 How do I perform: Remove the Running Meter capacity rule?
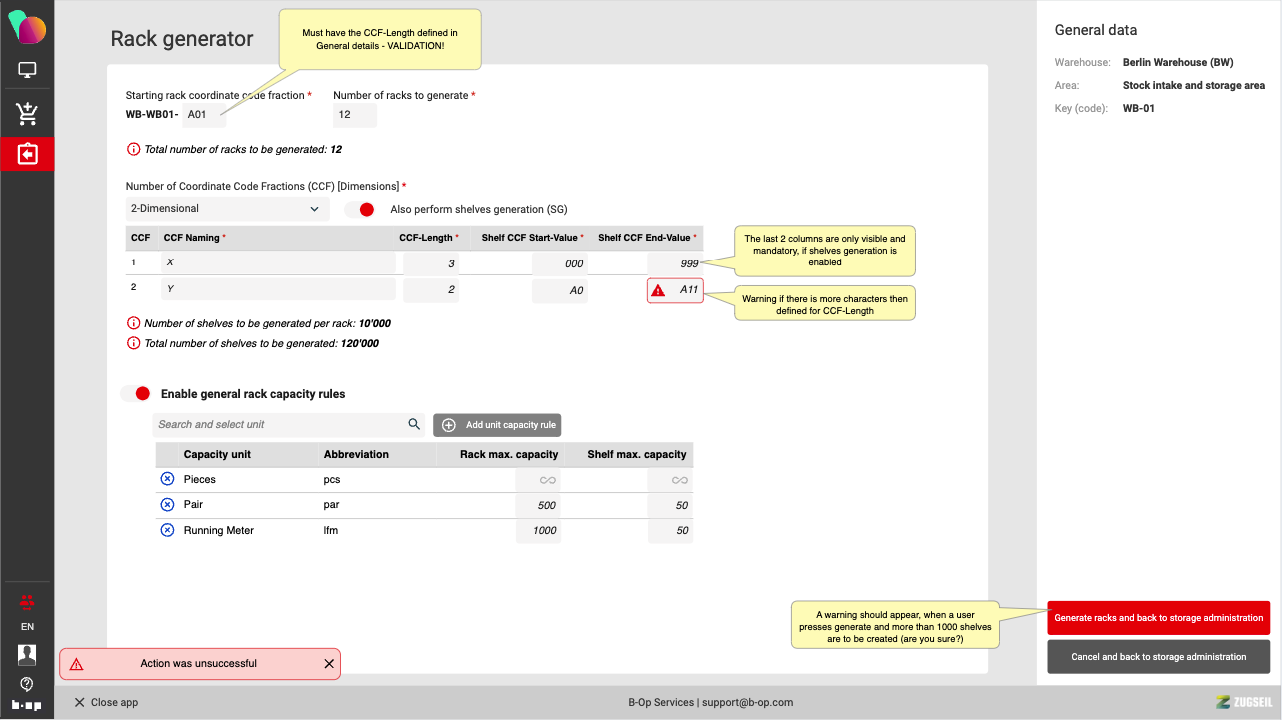pyautogui.click(x=168, y=531)
